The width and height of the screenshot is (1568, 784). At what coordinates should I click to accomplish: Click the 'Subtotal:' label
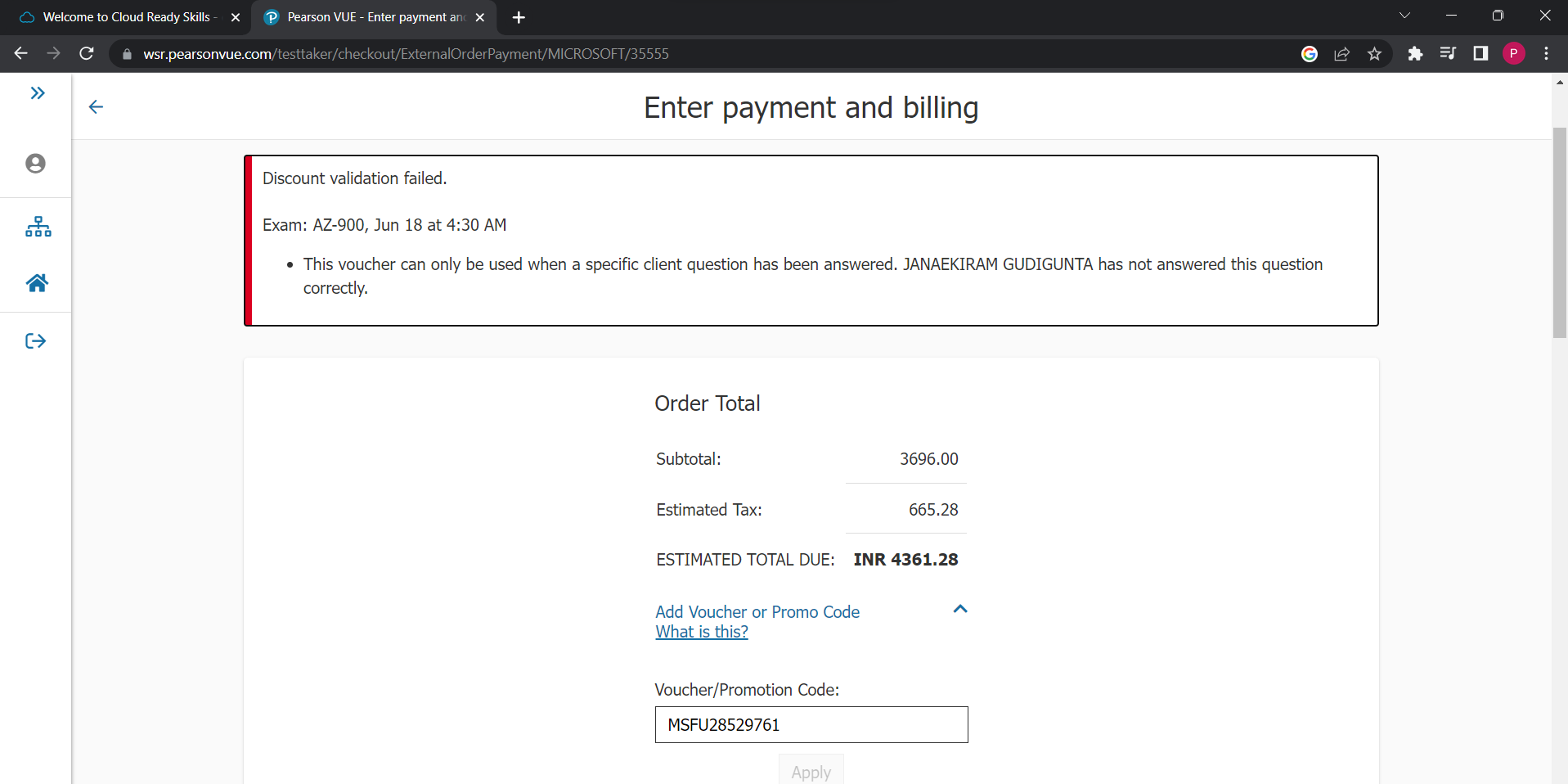[689, 459]
